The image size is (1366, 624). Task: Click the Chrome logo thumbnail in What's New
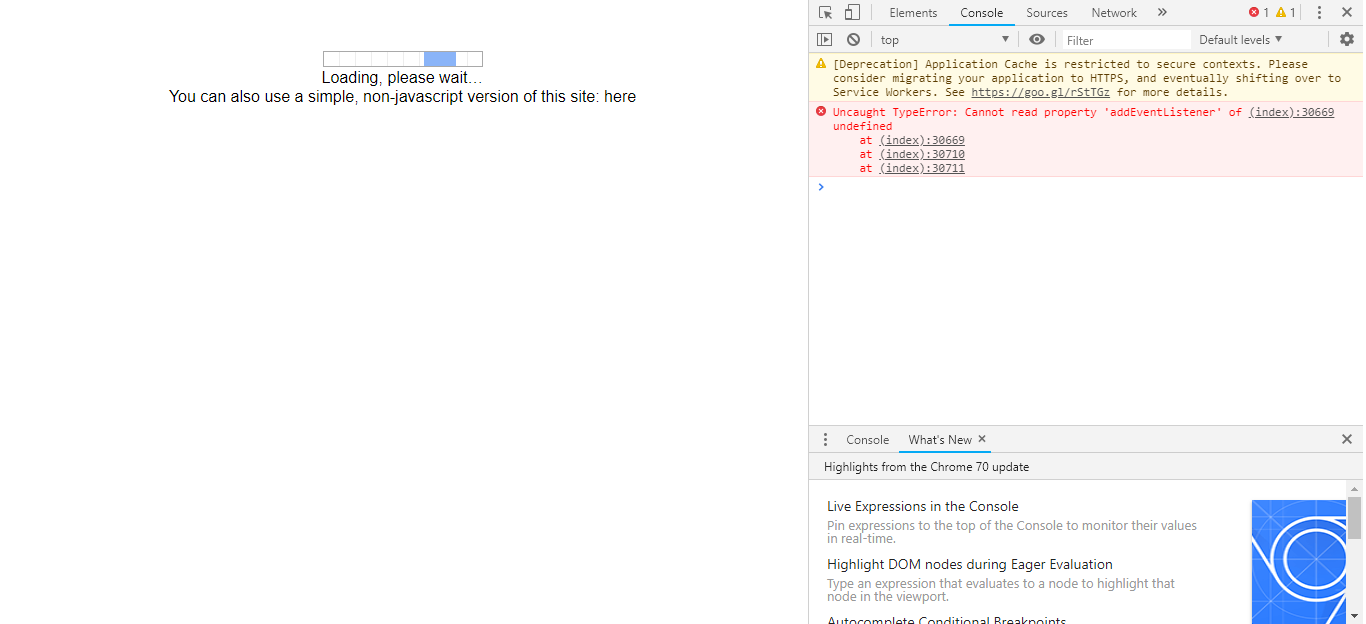point(1298,562)
